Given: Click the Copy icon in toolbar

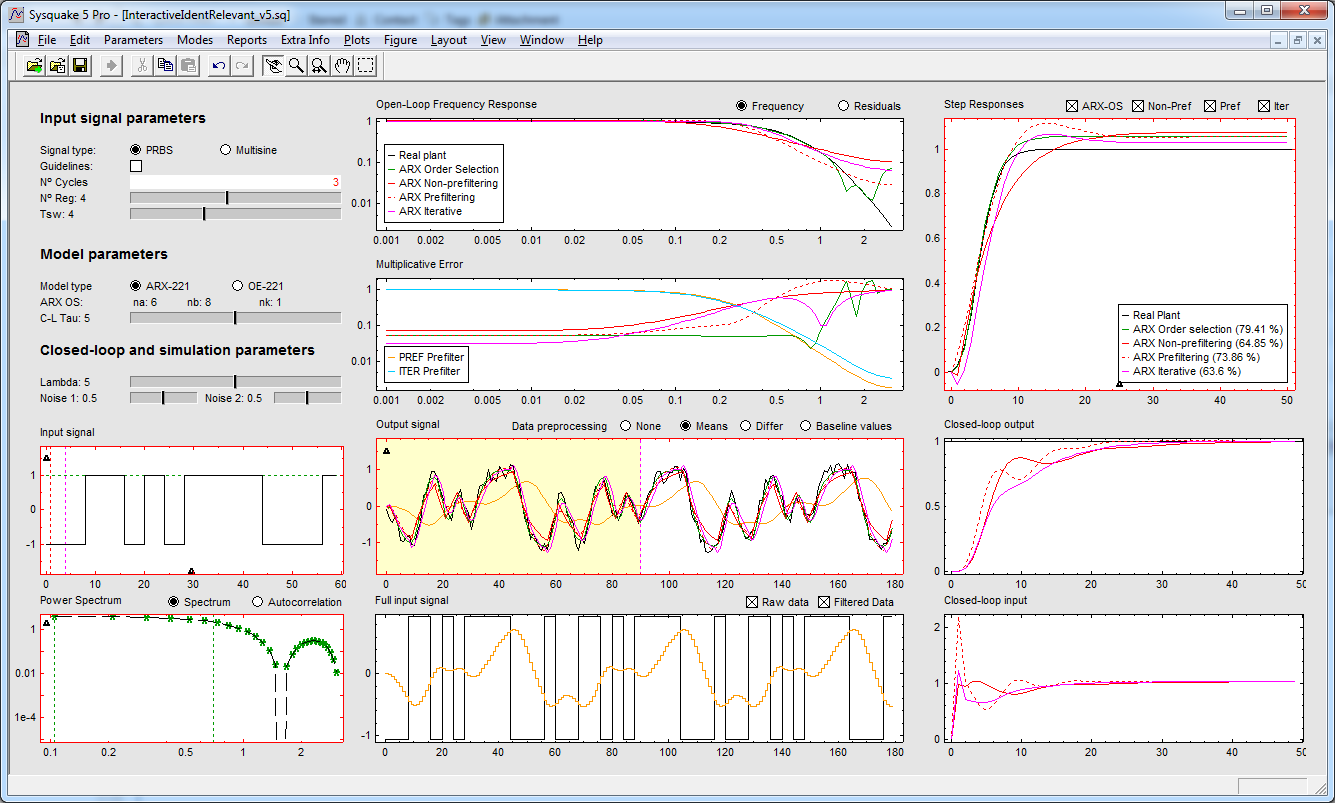Looking at the screenshot, I should click(165, 66).
